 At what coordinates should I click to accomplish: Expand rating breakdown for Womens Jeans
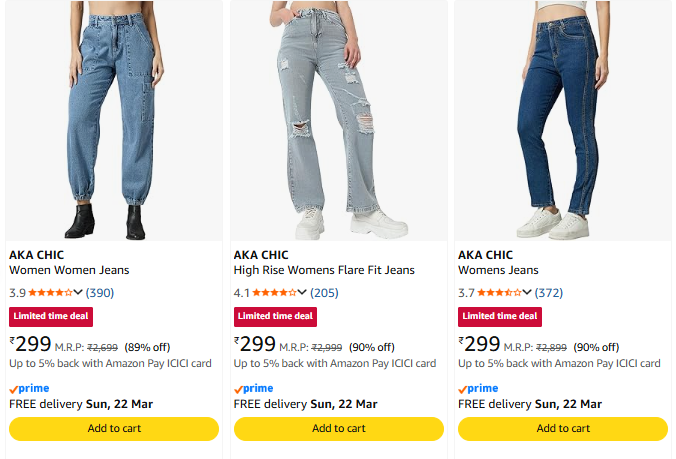[527, 293]
